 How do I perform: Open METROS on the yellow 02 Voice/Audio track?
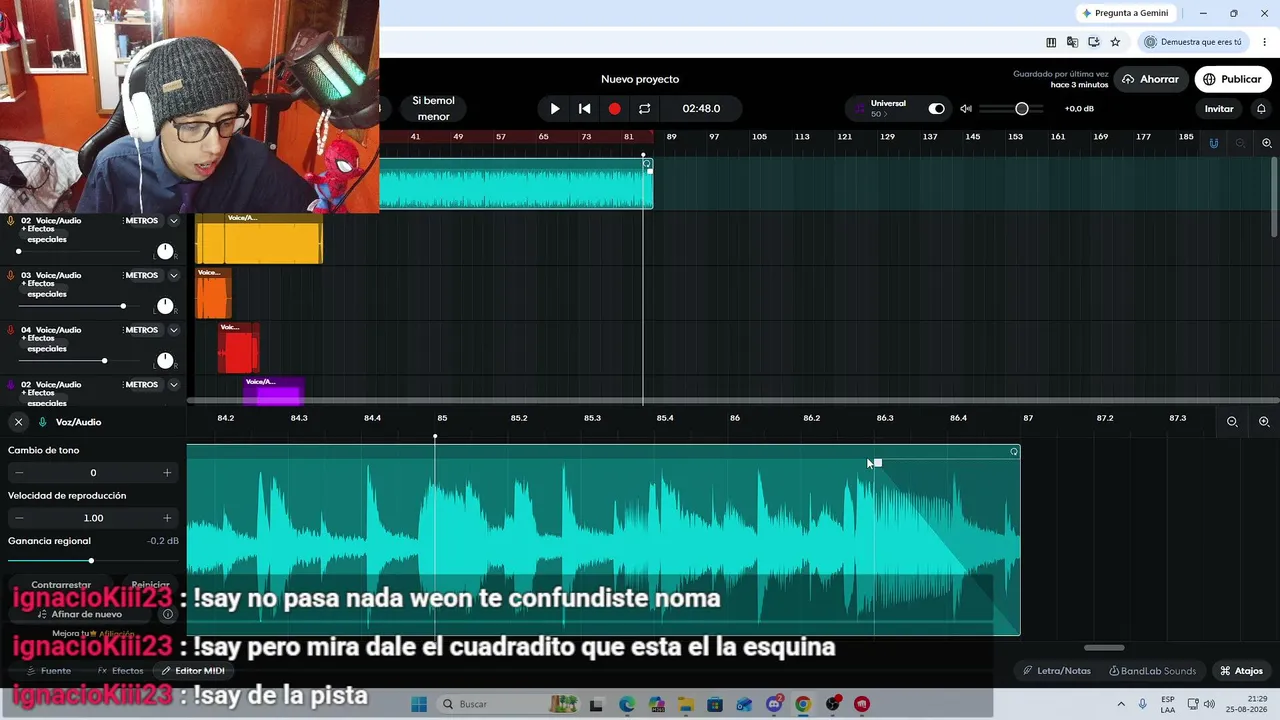[141, 221]
